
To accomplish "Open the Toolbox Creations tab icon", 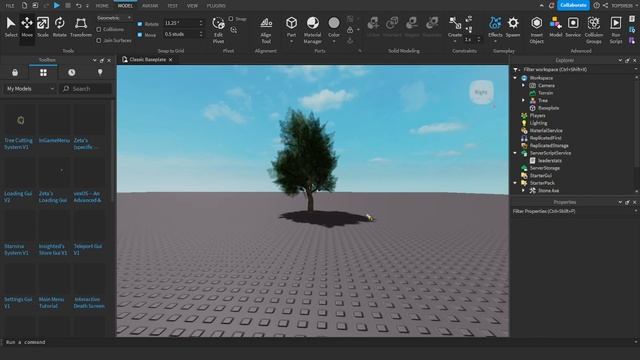I will pyautogui.click(x=100, y=73).
